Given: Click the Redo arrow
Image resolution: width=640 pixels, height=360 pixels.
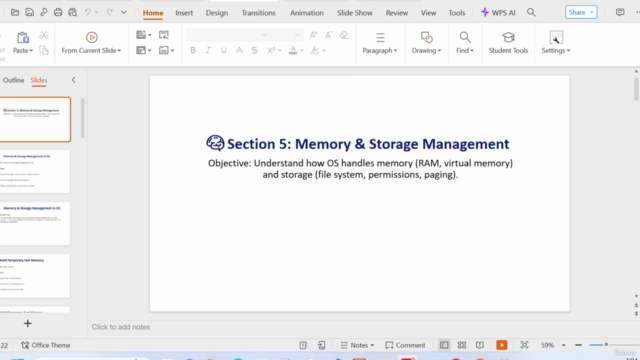Looking at the screenshot, I should pyautogui.click(x=109, y=12).
